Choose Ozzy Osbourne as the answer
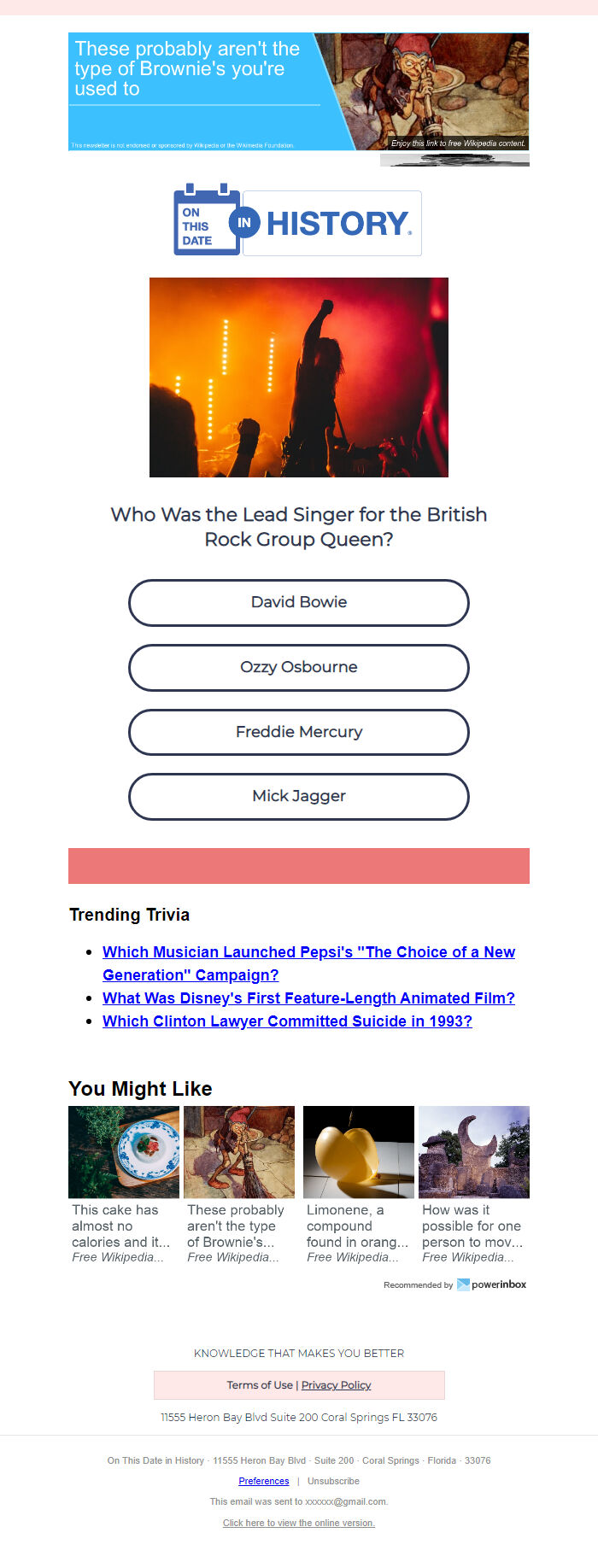The image size is (598, 1568). click(299, 667)
